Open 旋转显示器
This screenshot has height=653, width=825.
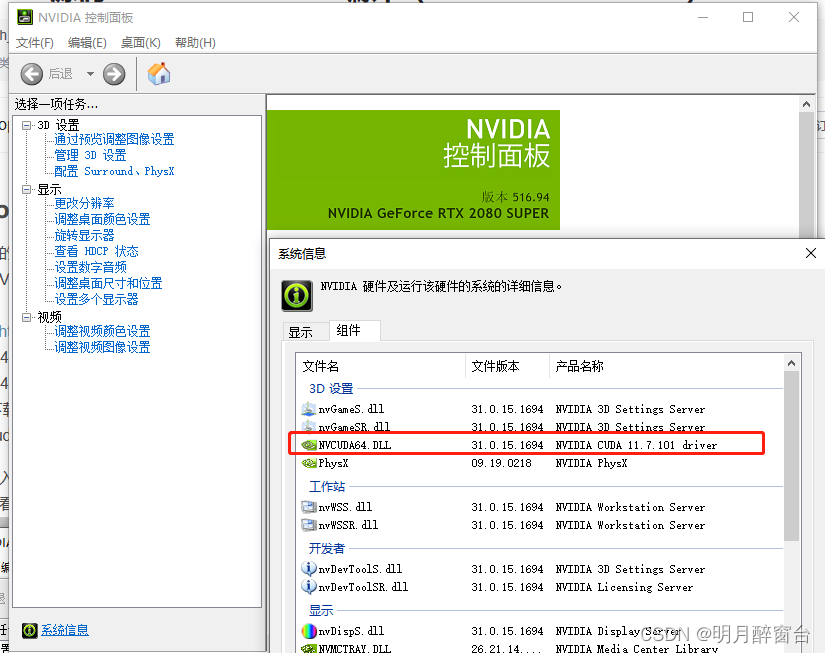(84, 235)
